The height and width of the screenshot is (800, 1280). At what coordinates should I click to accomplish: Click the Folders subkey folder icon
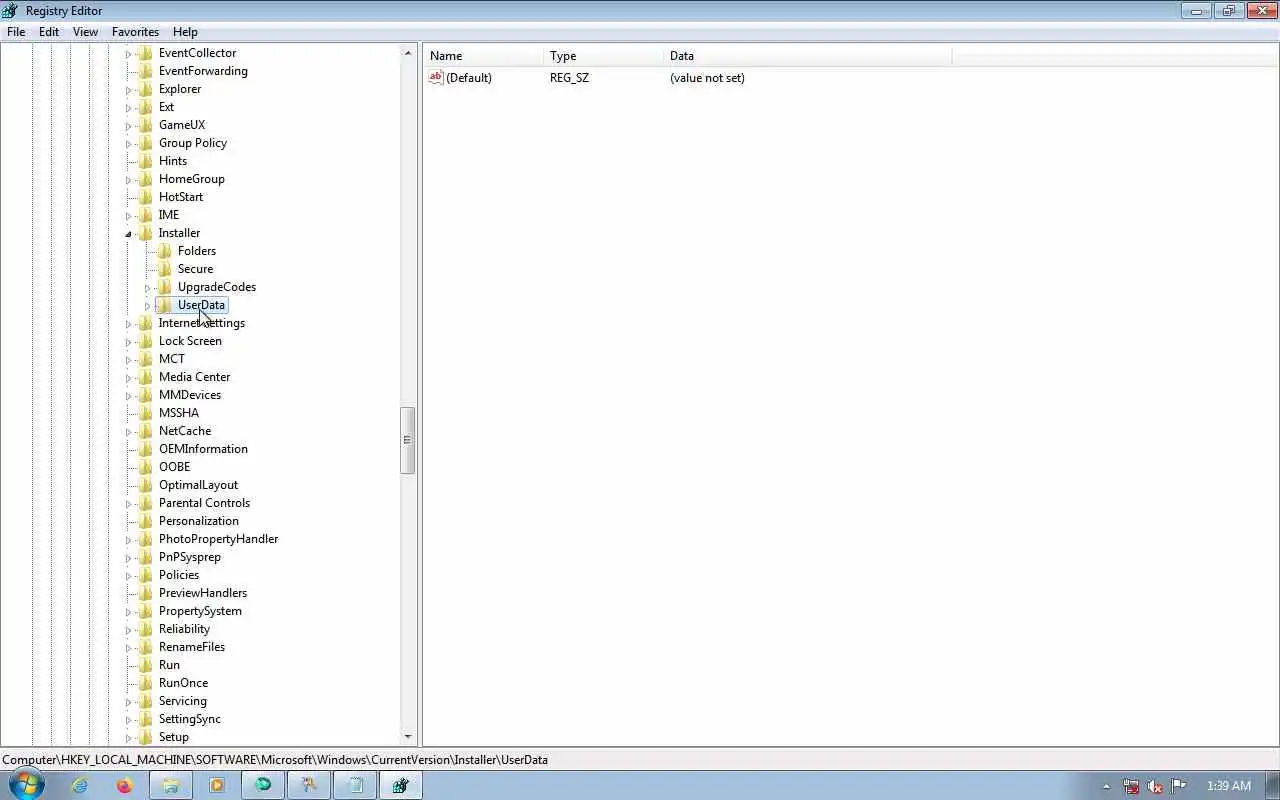pyautogui.click(x=164, y=251)
